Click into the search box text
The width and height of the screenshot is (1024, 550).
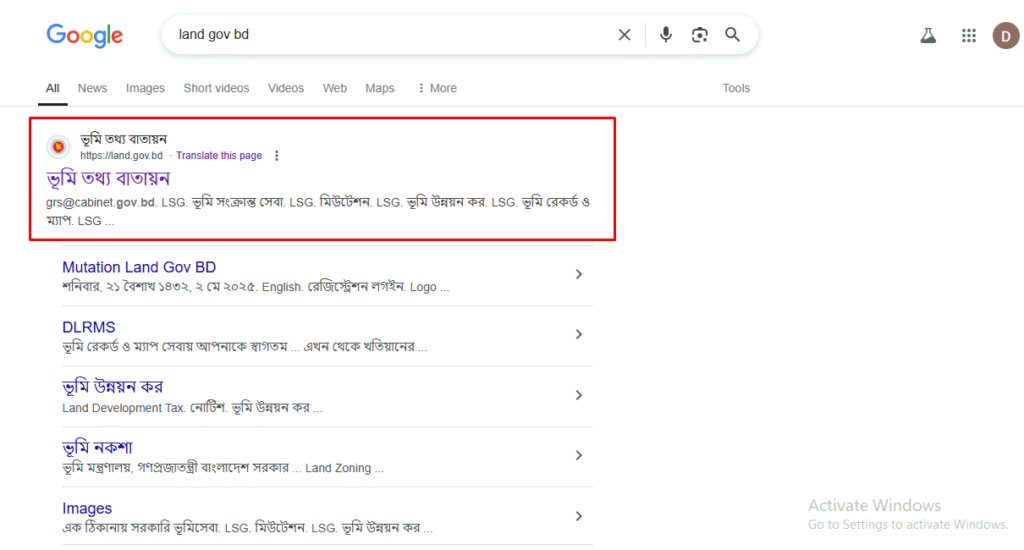click(214, 35)
